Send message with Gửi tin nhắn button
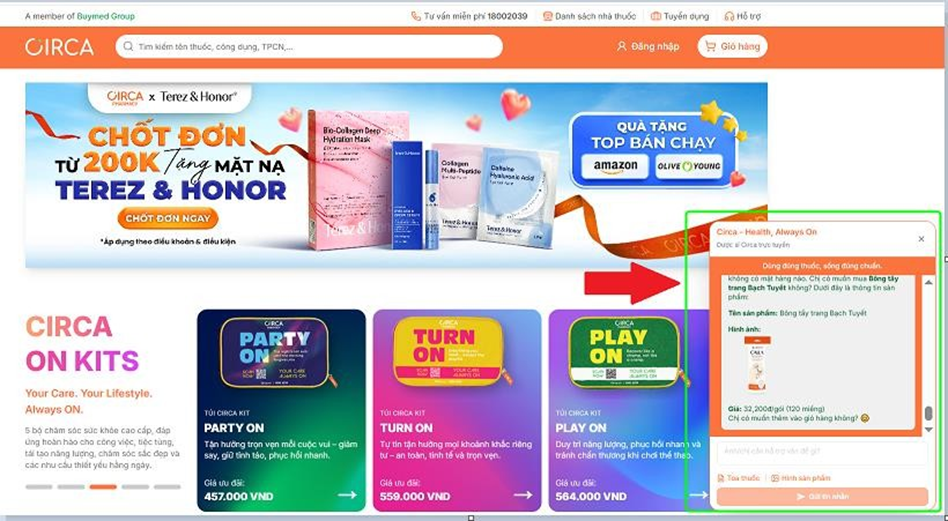This screenshot has width=948, height=521. (822, 496)
